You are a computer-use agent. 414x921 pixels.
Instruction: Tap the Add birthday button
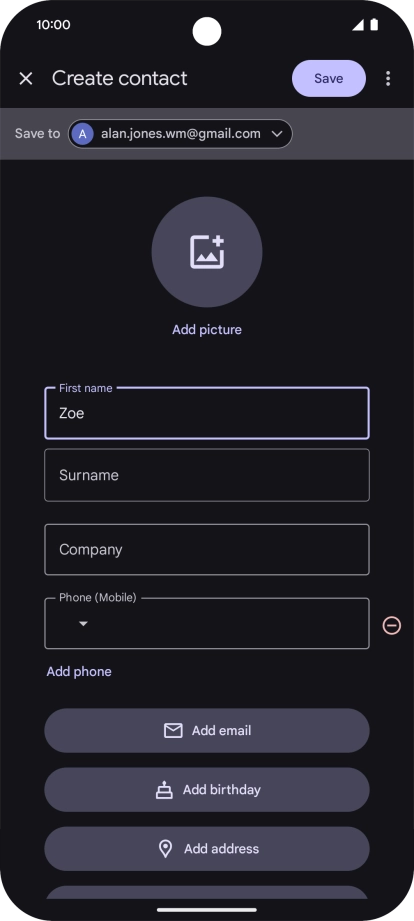tap(207, 790)
